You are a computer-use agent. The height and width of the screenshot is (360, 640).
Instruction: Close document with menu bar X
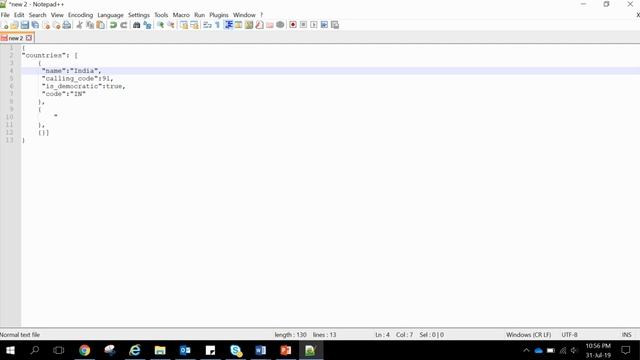point(638,15)
